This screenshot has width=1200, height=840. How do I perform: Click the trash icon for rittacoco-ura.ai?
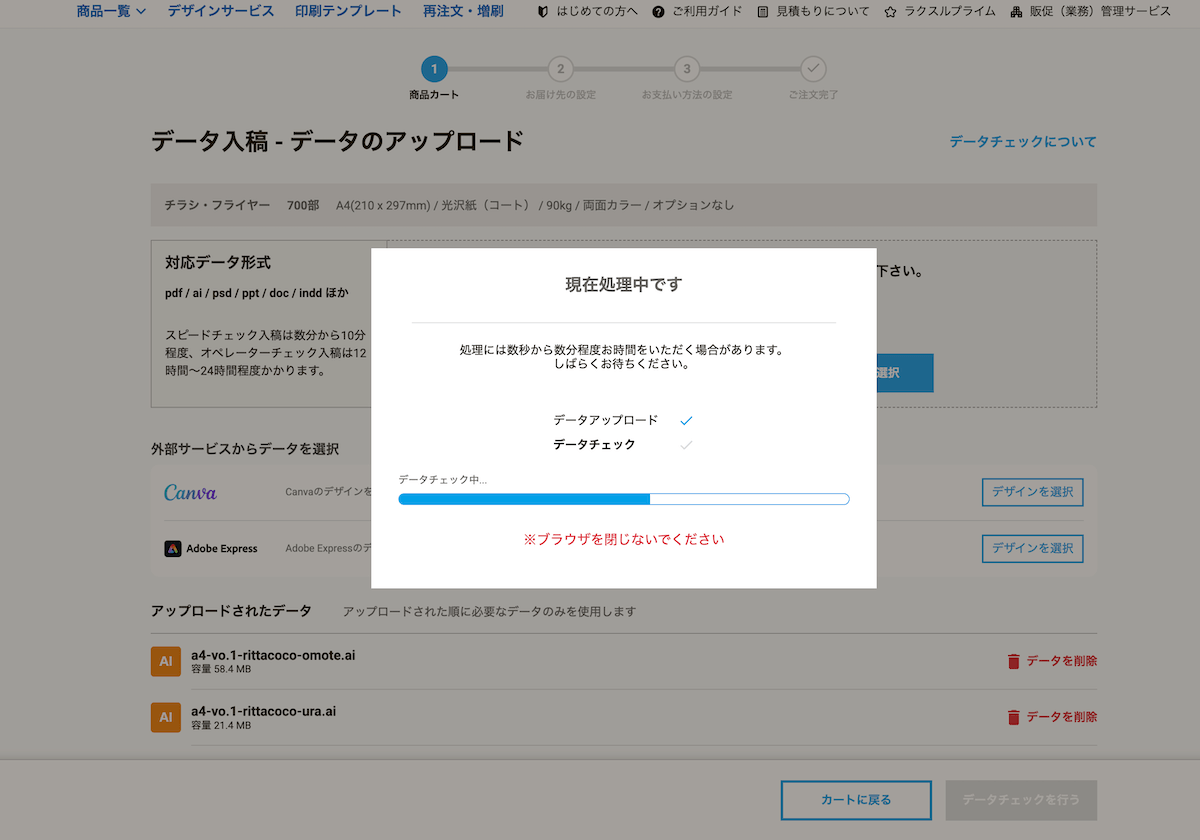click(1014, 717)
